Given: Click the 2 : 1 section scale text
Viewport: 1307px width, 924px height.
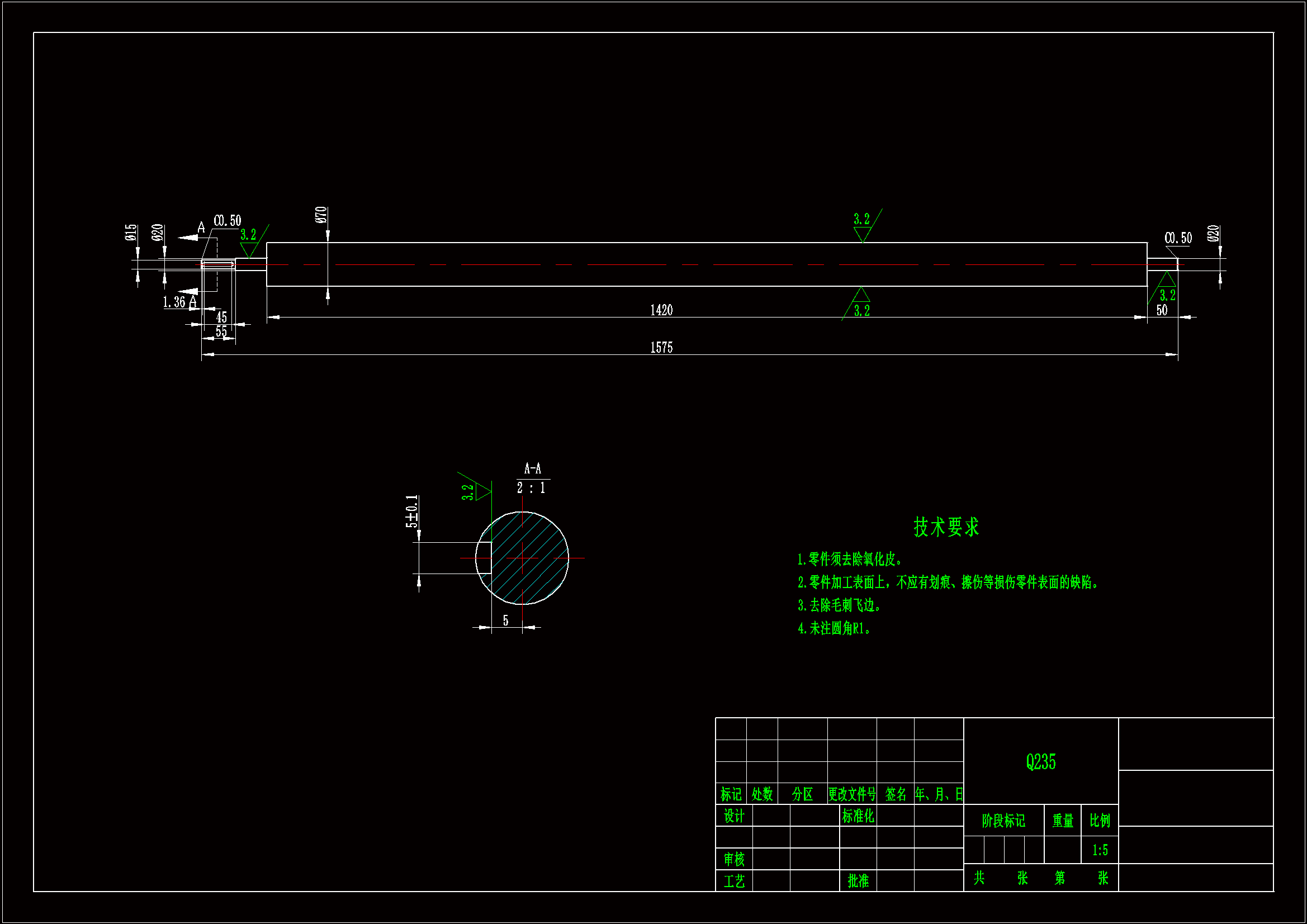Looking at the screenshot, I should pyautogui.click(x=531, y=488).
